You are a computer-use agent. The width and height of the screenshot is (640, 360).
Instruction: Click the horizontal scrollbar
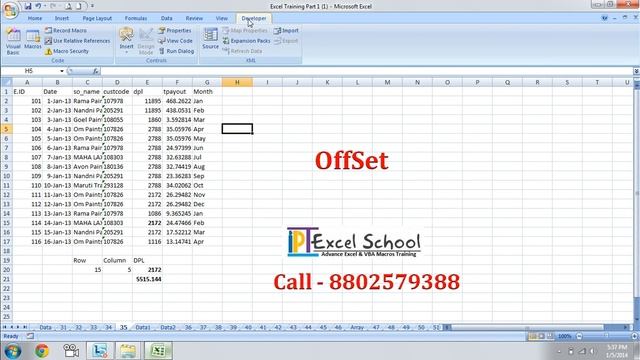click(527, 327)
